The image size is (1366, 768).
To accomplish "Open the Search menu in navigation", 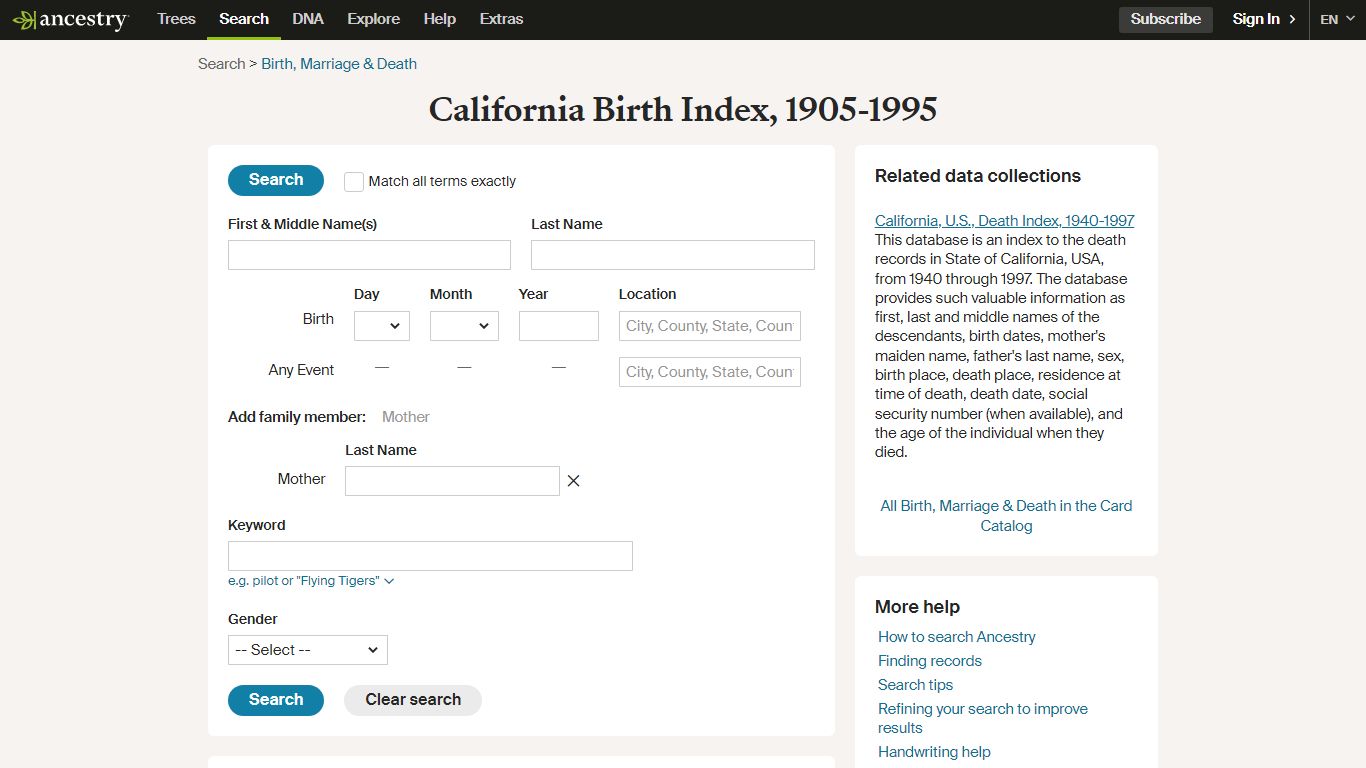I will (244, 19).
